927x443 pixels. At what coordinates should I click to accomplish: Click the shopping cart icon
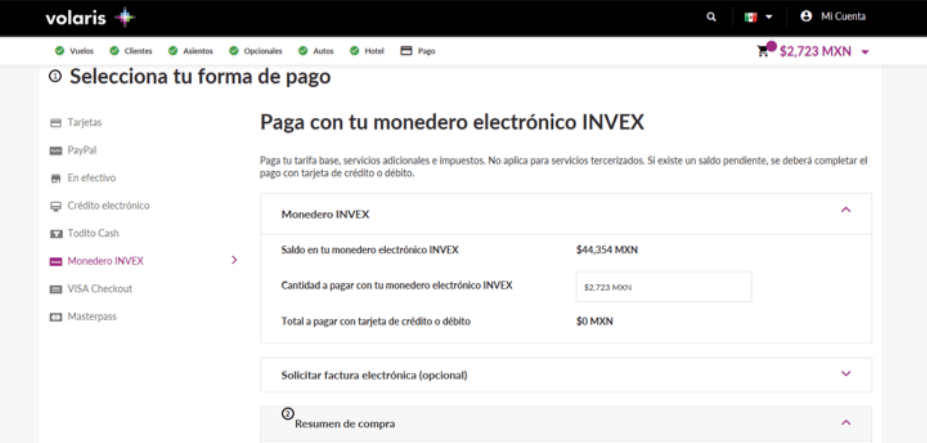[765, 51]
